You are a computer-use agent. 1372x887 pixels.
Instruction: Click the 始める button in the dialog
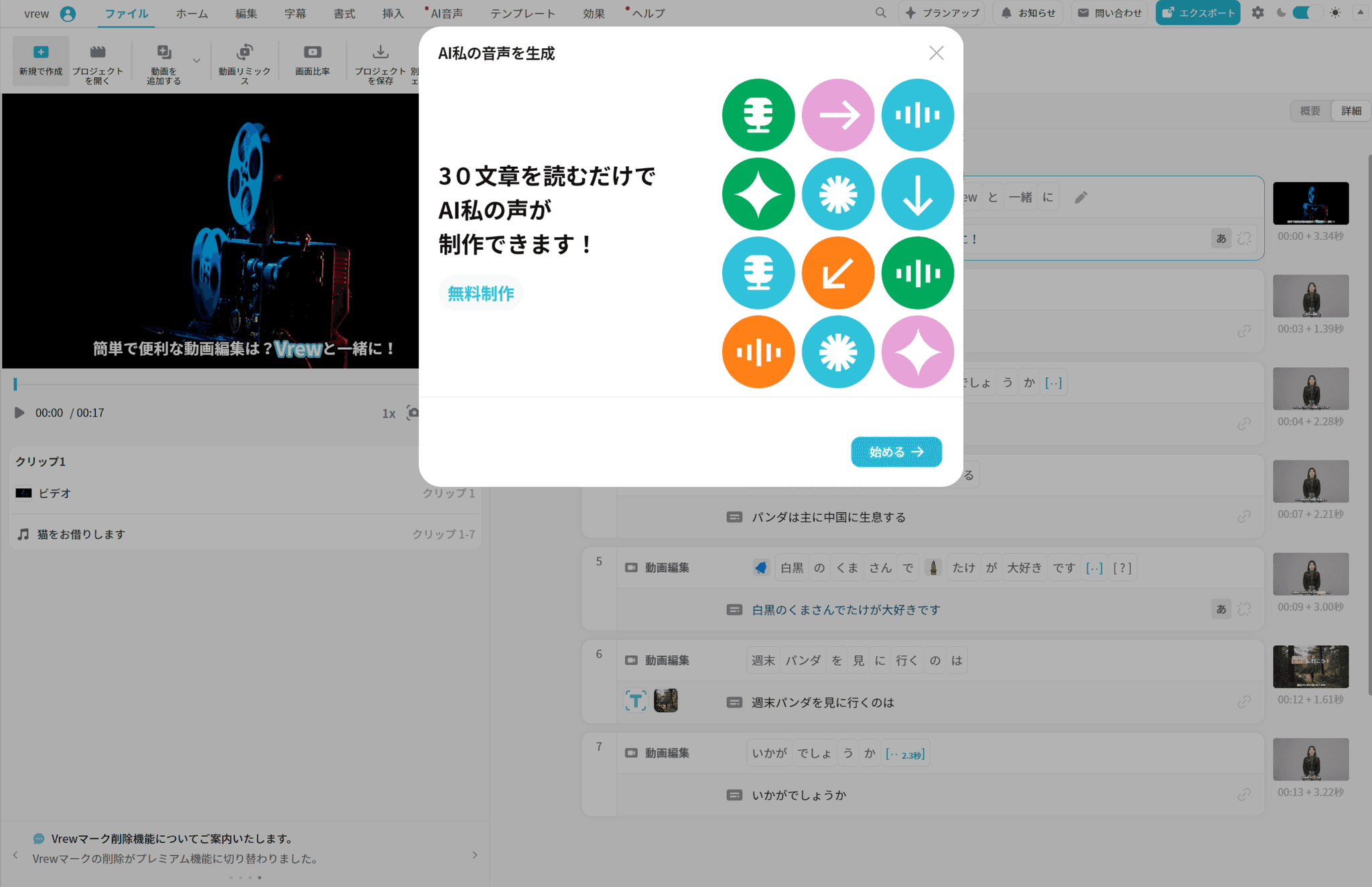896,452
